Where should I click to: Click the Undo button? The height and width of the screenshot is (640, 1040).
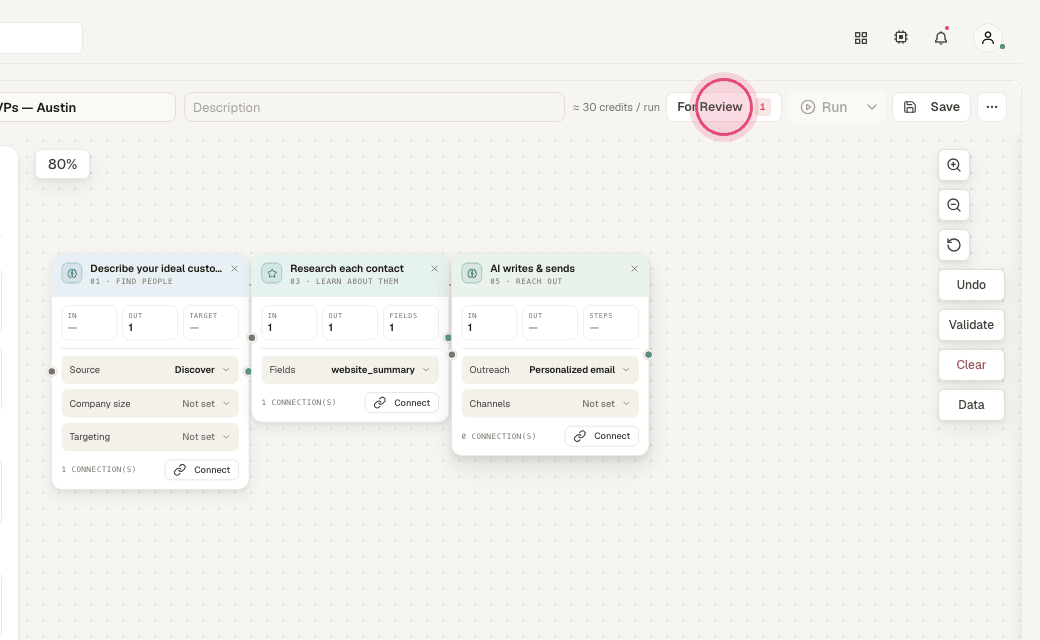971,285
